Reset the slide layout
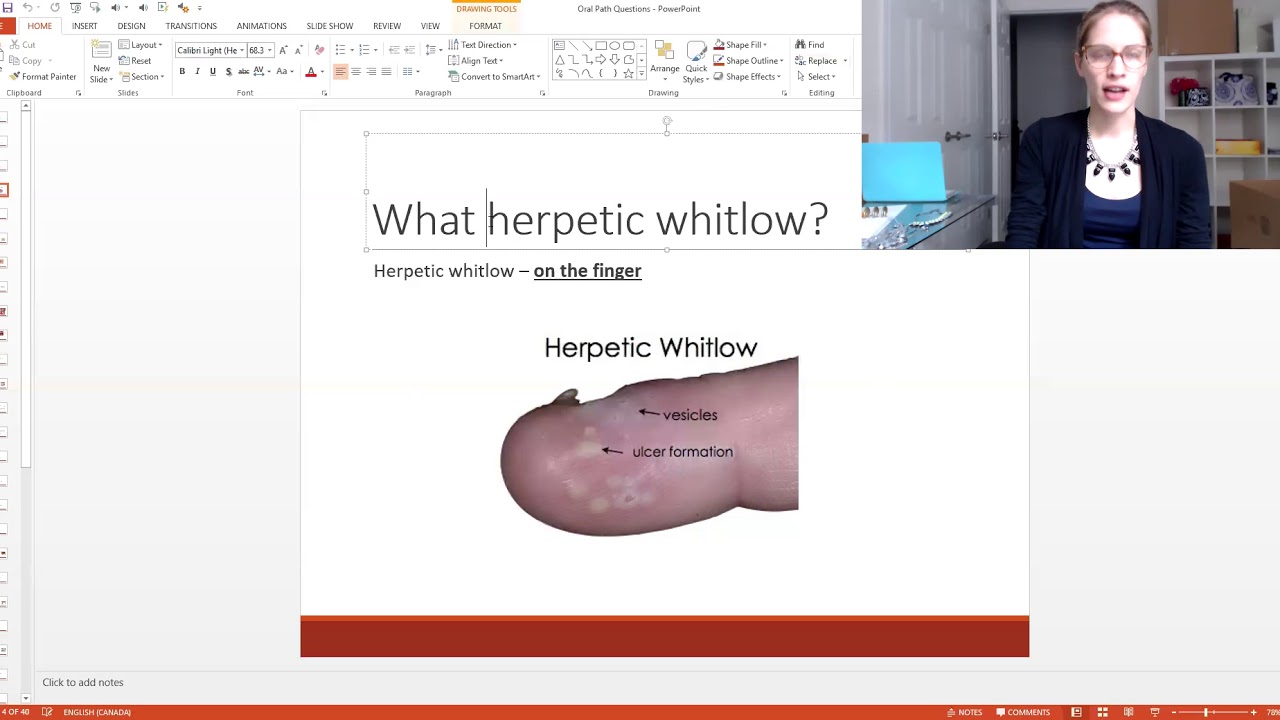The width and height of the screenshot is (1280, 720). pyautogui.click(x=136, y=61)
